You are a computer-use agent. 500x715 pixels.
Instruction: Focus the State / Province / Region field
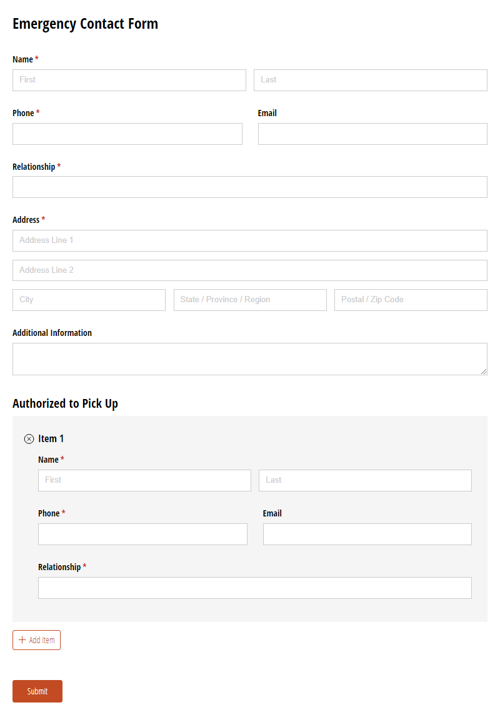(x=250, y=300)
